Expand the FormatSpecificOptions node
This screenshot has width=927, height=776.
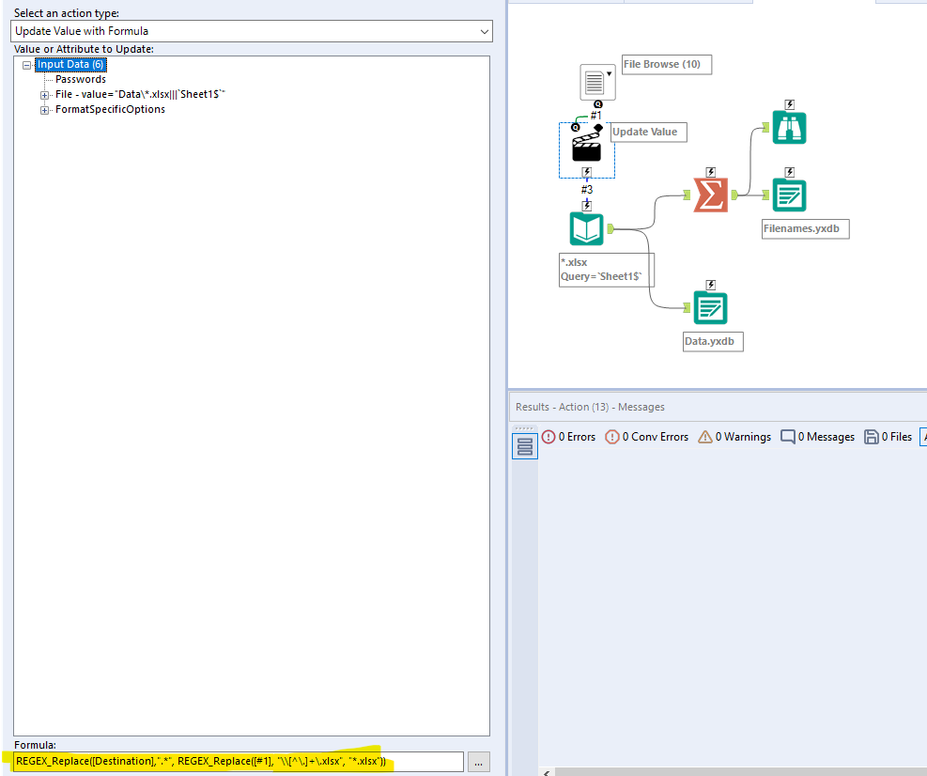pyautogui.click(x=44, y=110)
